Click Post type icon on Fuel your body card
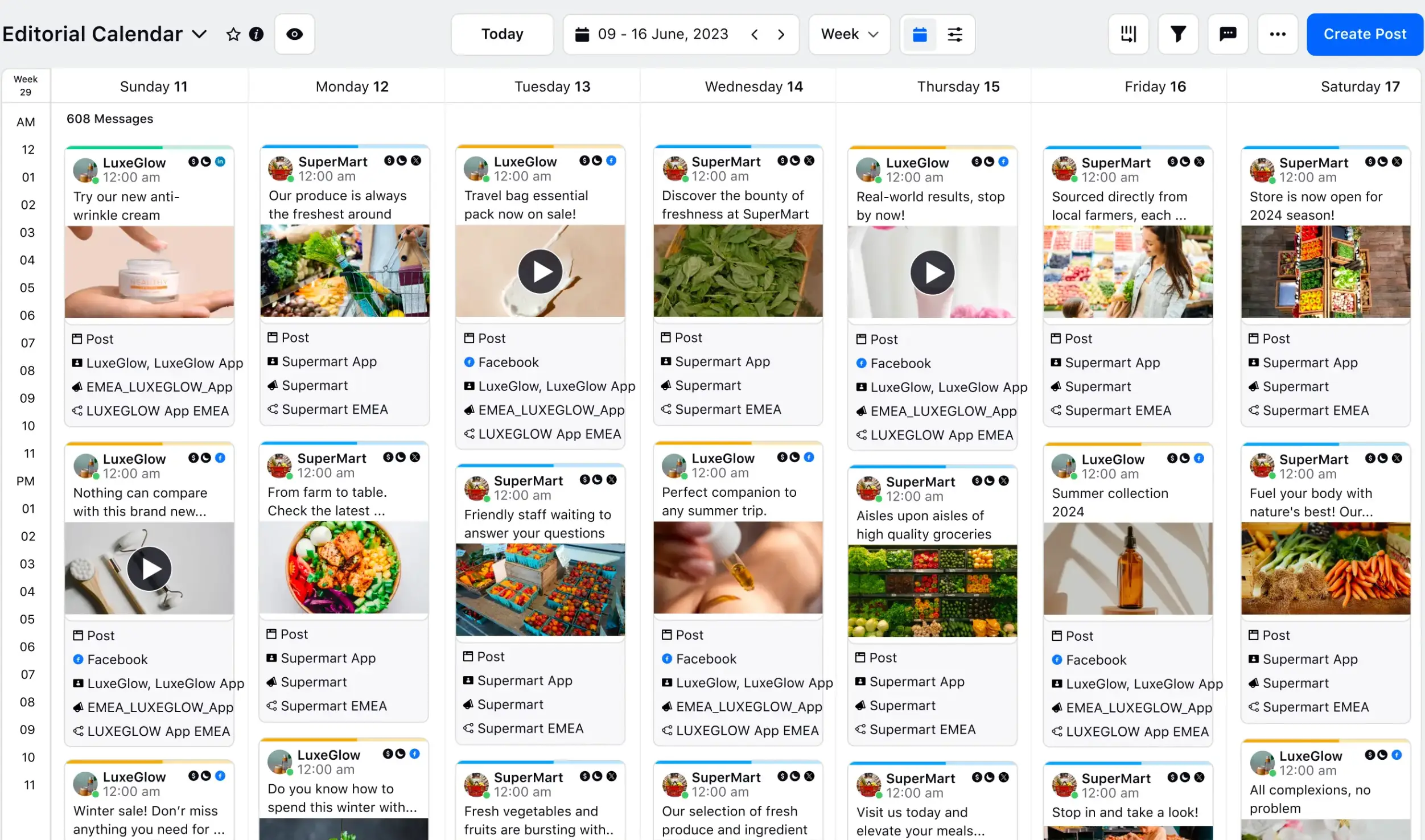 coord(1253,635)
